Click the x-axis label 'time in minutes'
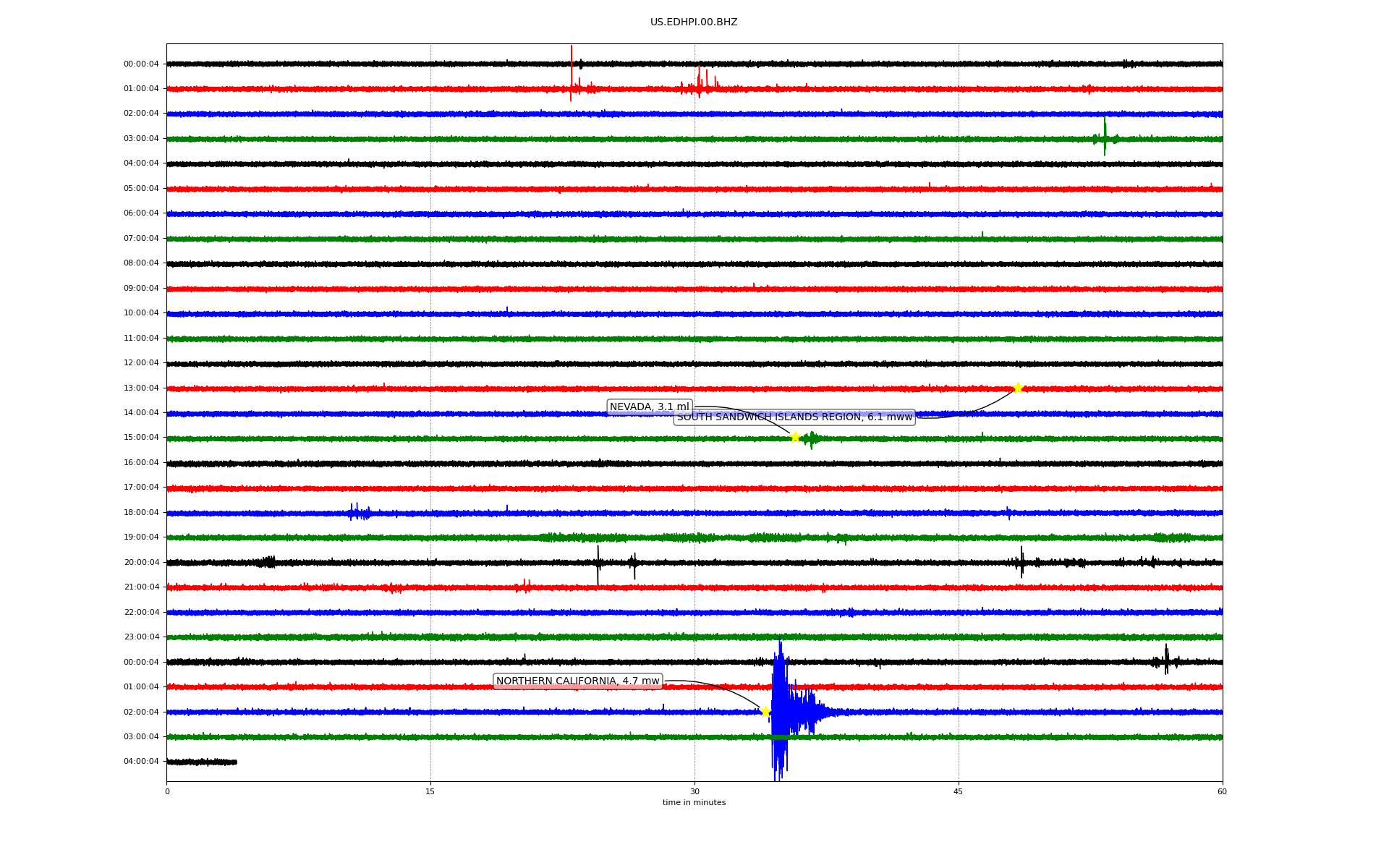 [694, 803]
